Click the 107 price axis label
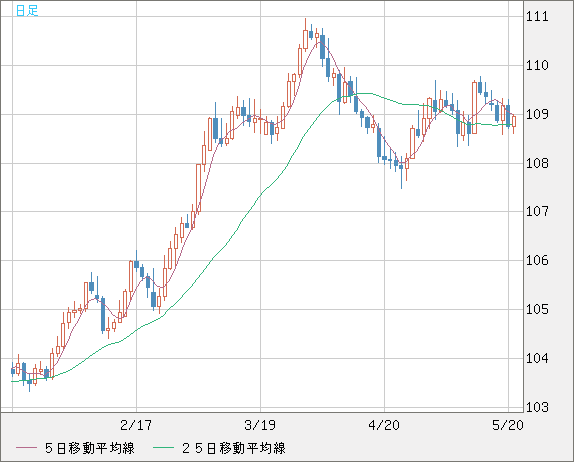The image size is (574, 462). pyautogui.click(x=537, y=211)
